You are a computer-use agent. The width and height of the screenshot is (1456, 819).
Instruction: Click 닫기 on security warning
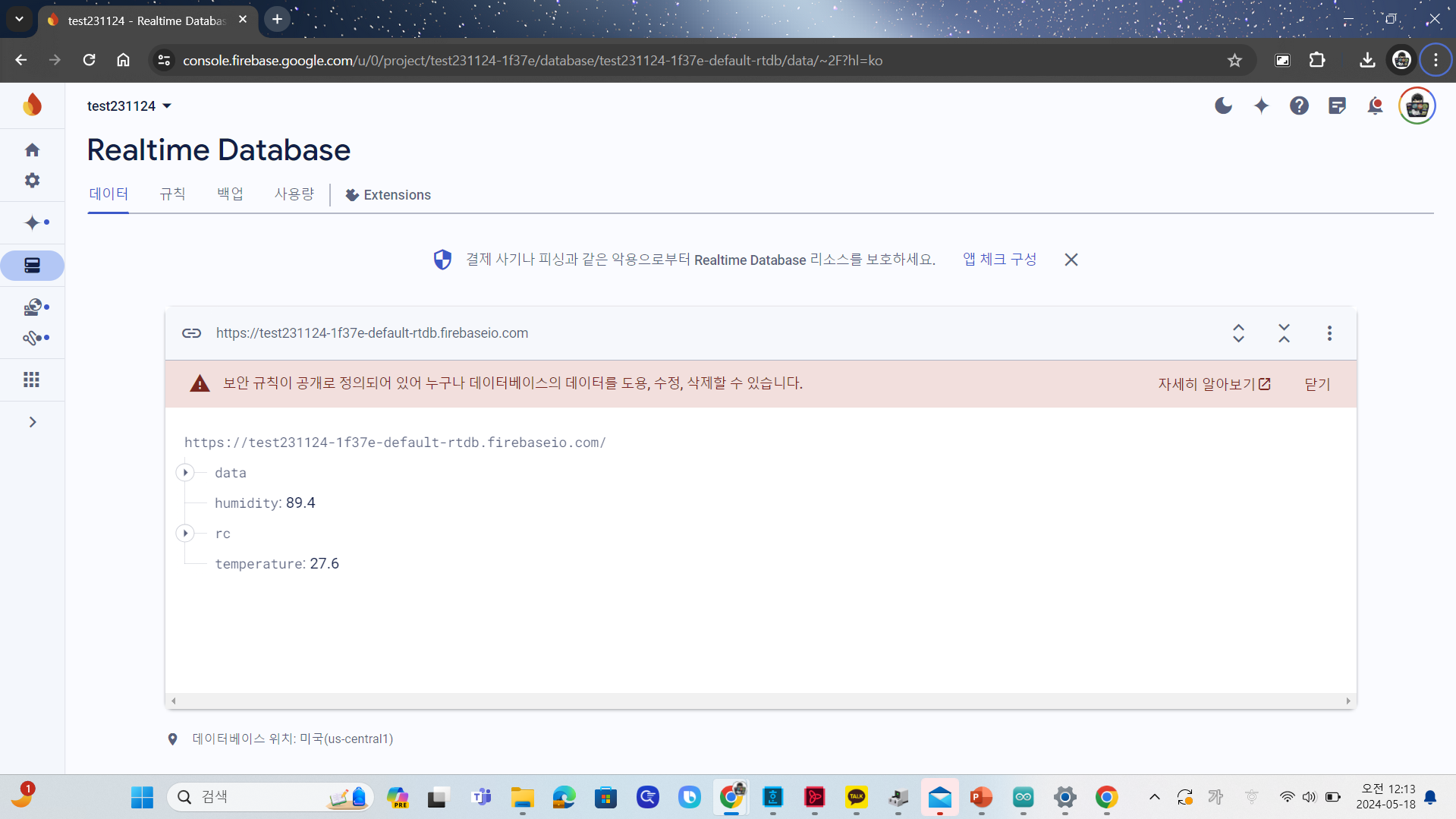[1317, 384]
